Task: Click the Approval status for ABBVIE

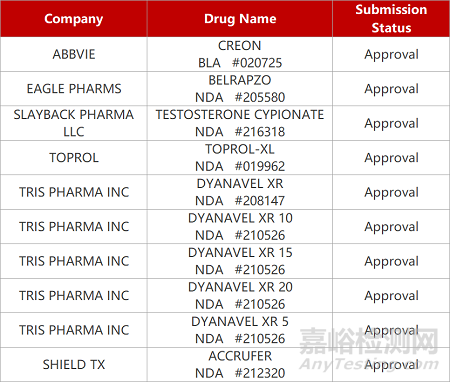Action: coord(391,54)
